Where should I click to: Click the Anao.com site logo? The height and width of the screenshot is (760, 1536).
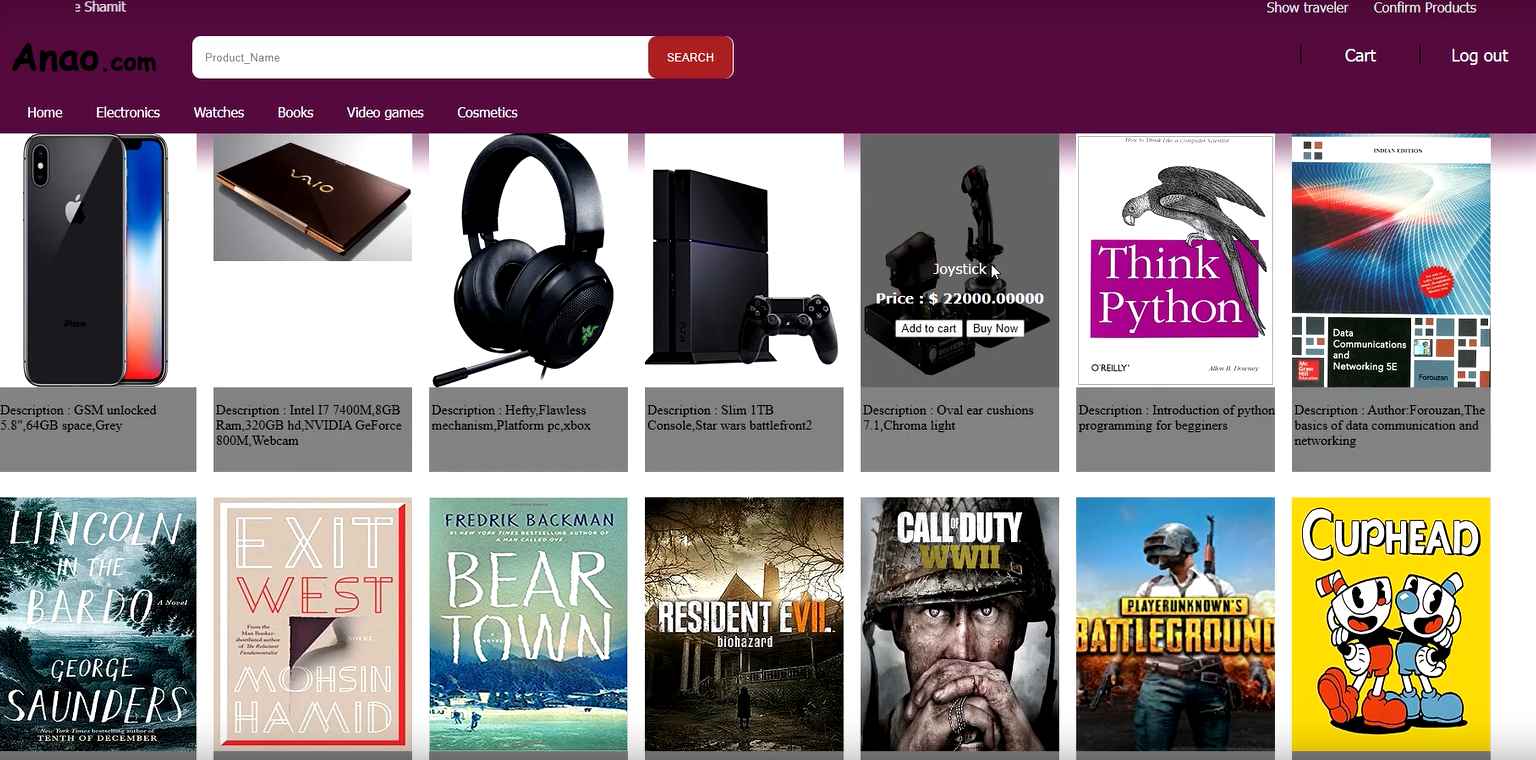84,58
